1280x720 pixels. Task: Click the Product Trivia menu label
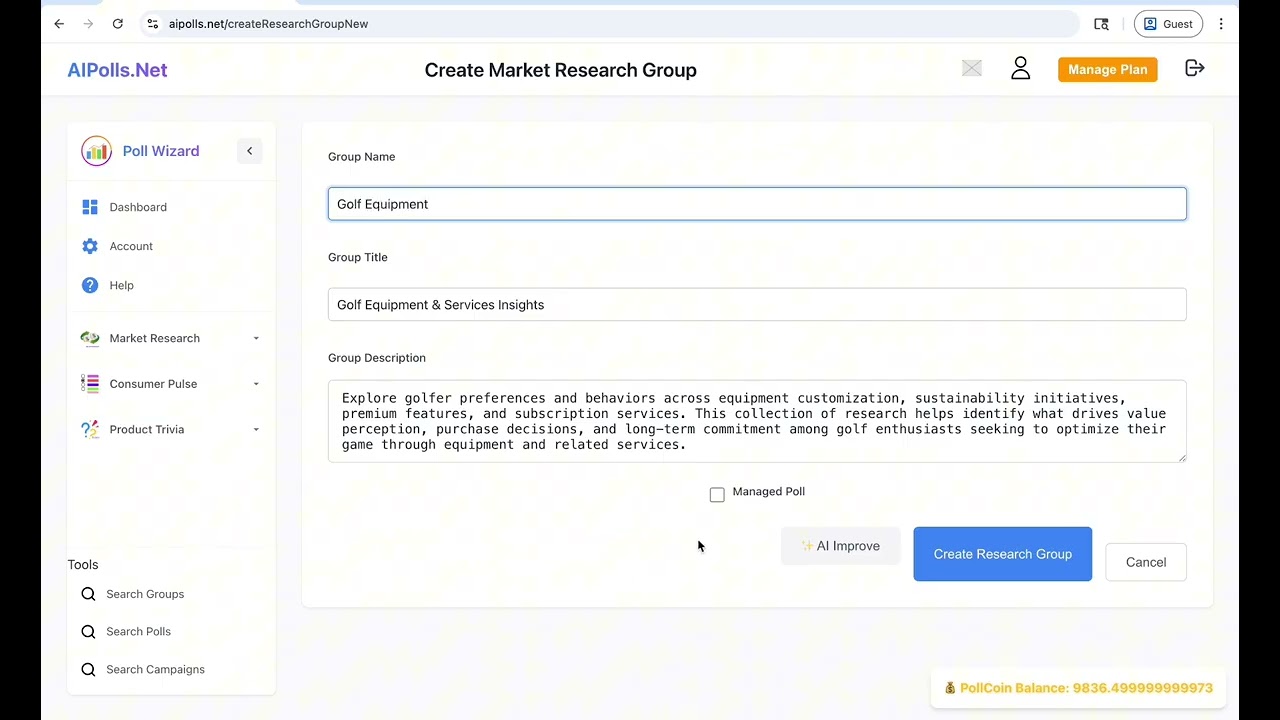pos(147,430)
